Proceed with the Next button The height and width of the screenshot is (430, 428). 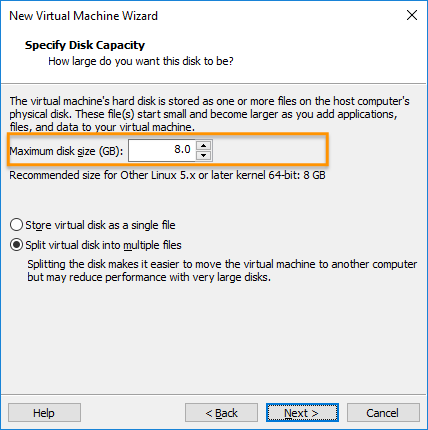pyautogui.click(x=302, y=413)
